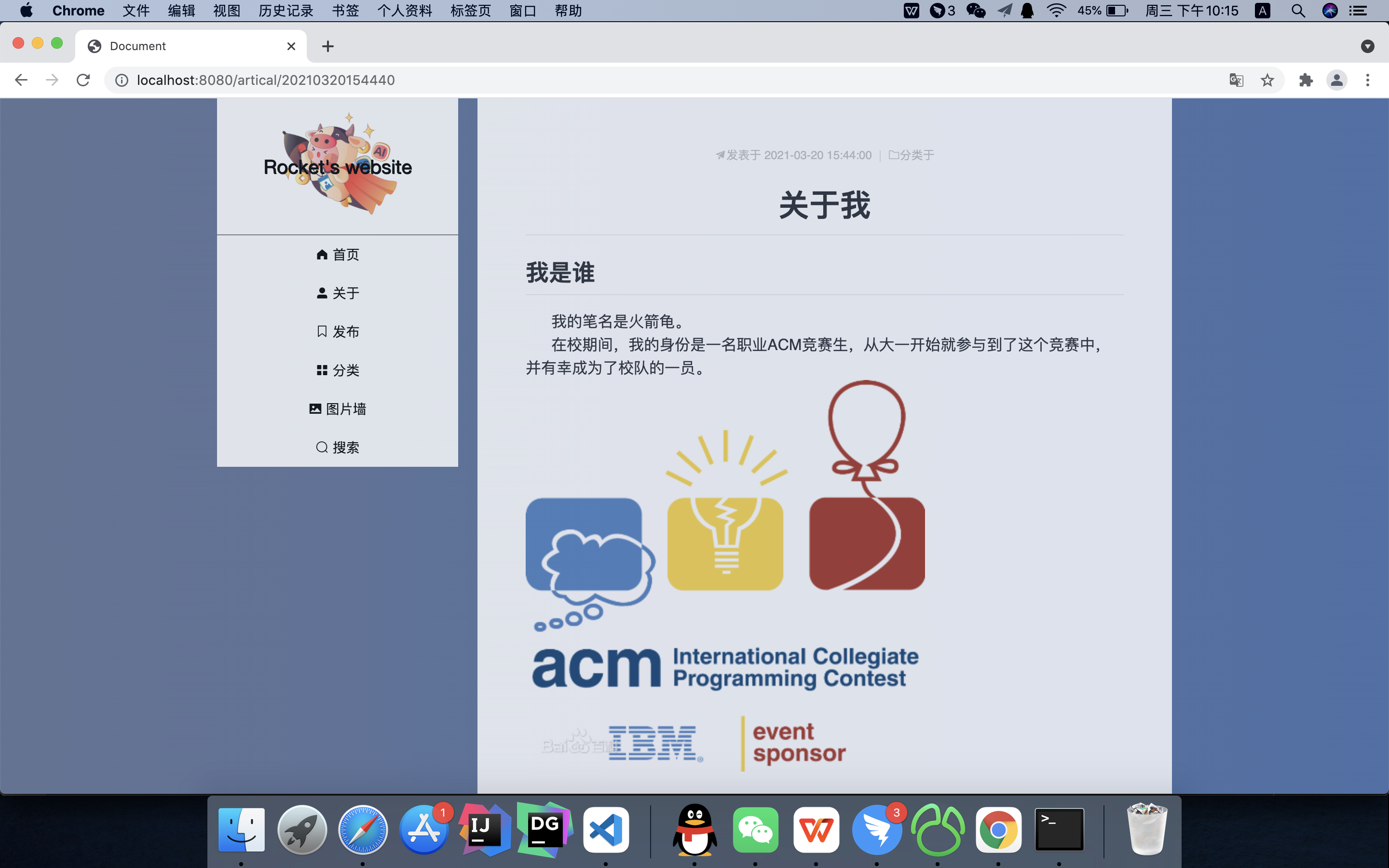The image size is (1389, 868).
Task: Click the home icon beside 首页
Action: [322, 254]
